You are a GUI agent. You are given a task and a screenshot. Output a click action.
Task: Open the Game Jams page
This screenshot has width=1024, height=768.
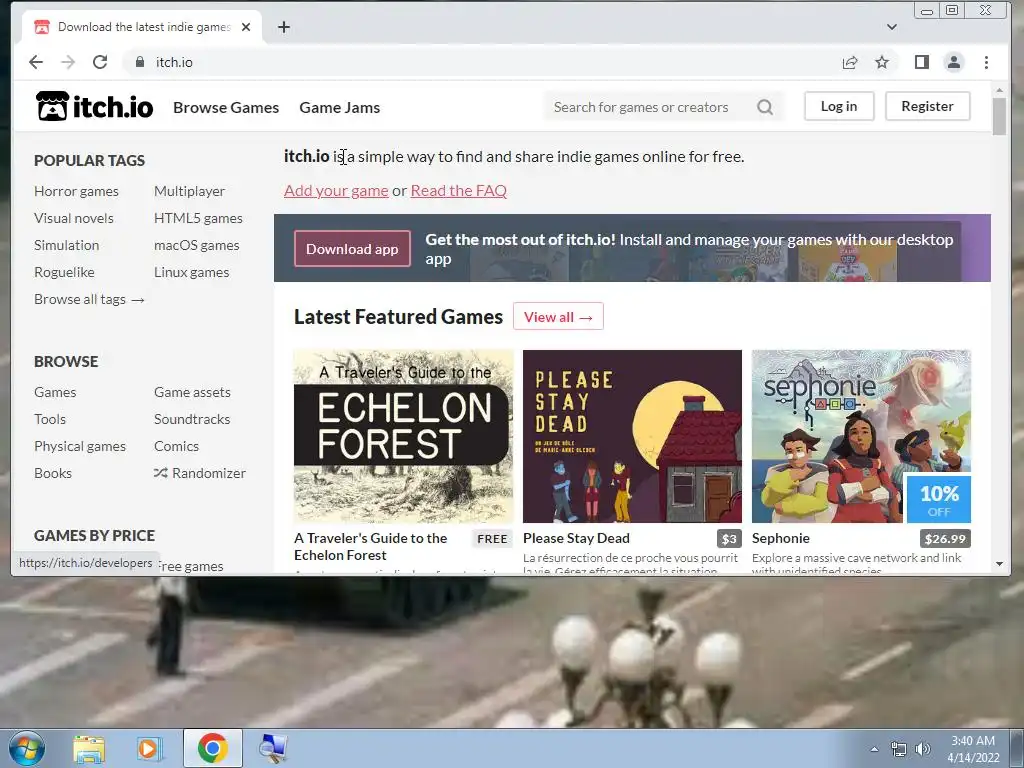(x=340, y=107)
